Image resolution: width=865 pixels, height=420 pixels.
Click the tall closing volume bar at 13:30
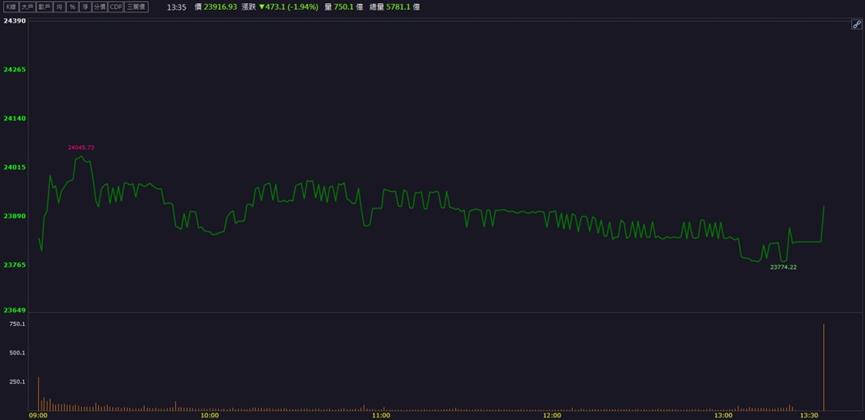click(824, 367)
